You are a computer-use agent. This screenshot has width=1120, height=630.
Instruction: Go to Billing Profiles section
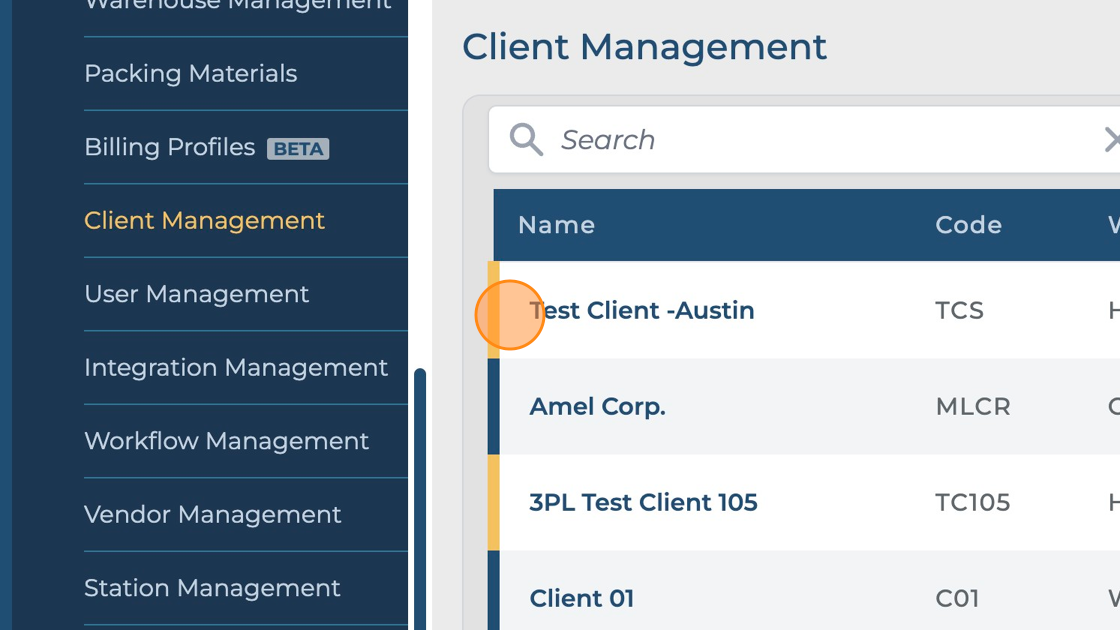169,147
